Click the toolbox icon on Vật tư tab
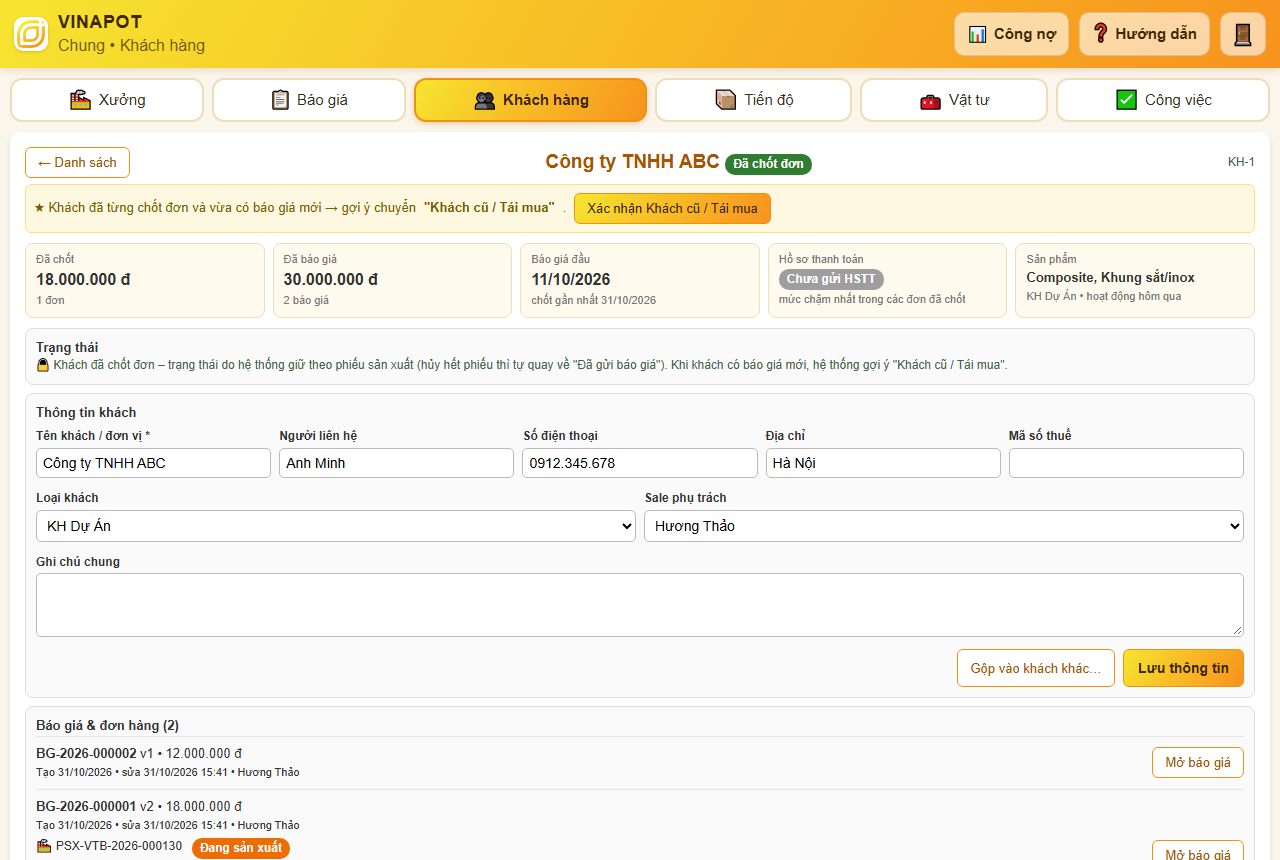 [x=930, y=100]
